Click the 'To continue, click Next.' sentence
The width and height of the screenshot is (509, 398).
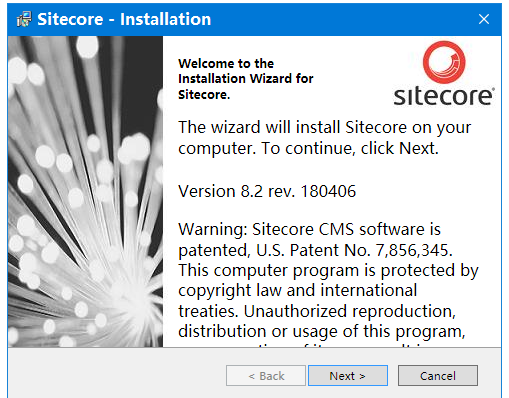point(350,148)
